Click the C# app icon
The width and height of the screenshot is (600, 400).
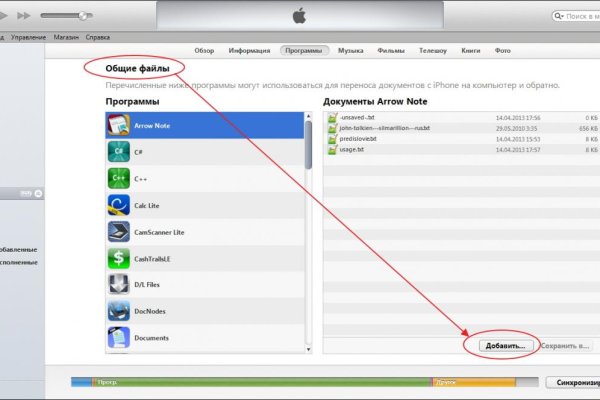pos(117,152)
